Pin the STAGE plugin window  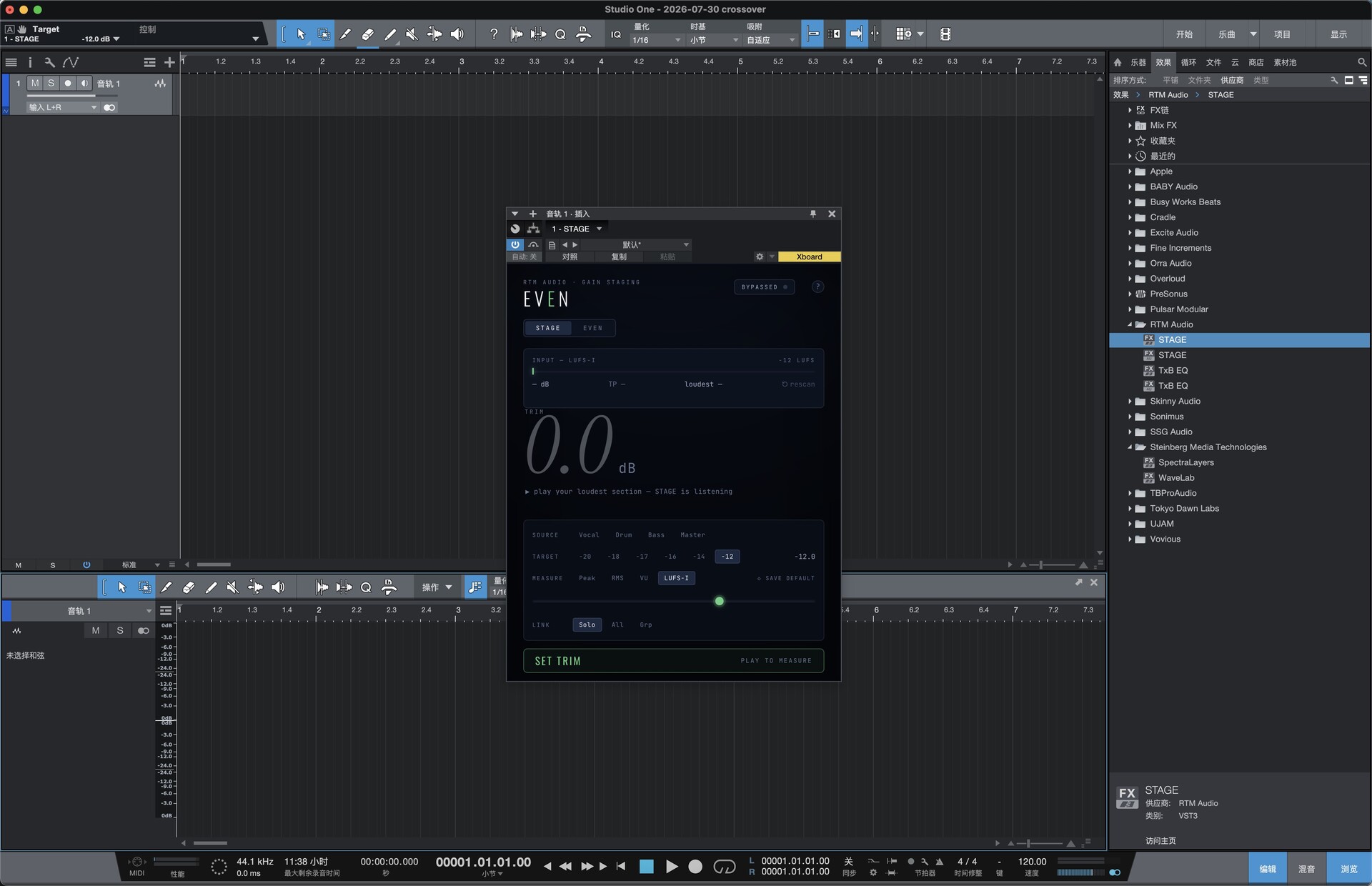[812, 214]
